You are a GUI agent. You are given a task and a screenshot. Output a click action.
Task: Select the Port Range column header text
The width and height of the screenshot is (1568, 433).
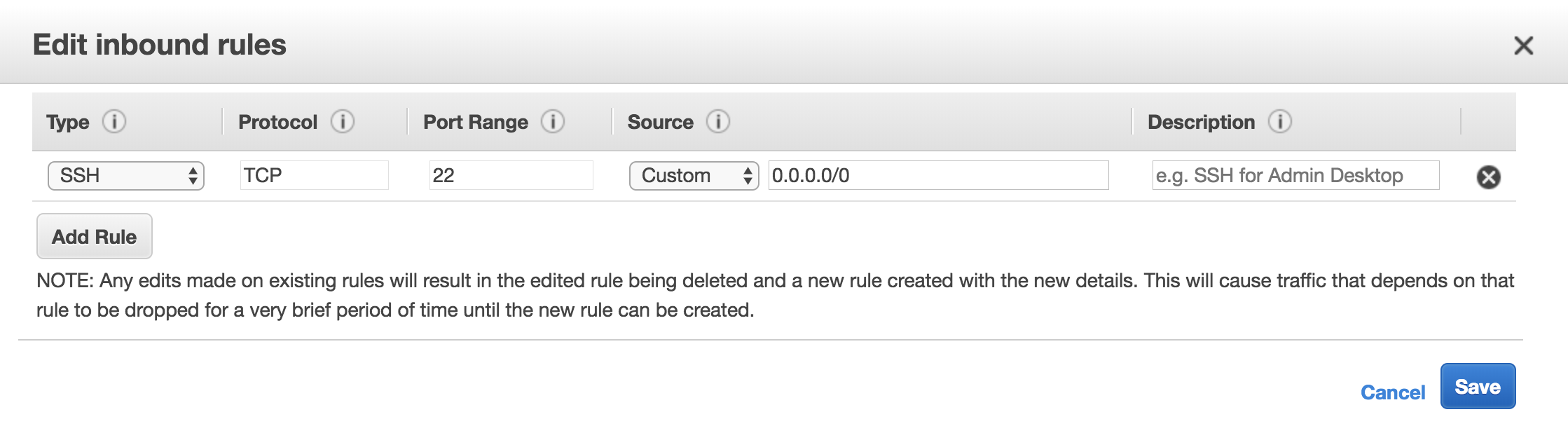pos(475,123)
